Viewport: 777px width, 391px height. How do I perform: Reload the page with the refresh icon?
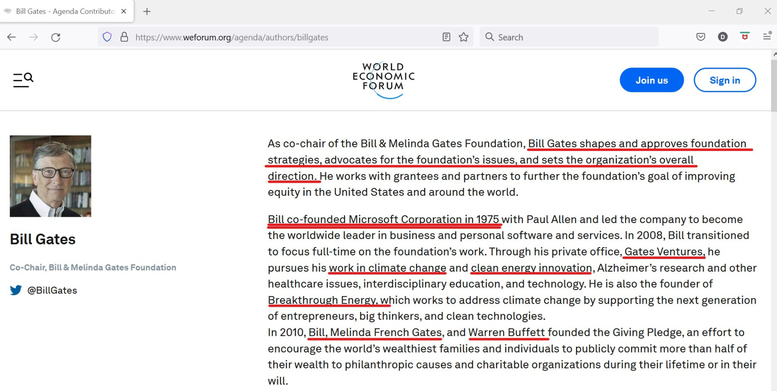click(x=56, y=37)
